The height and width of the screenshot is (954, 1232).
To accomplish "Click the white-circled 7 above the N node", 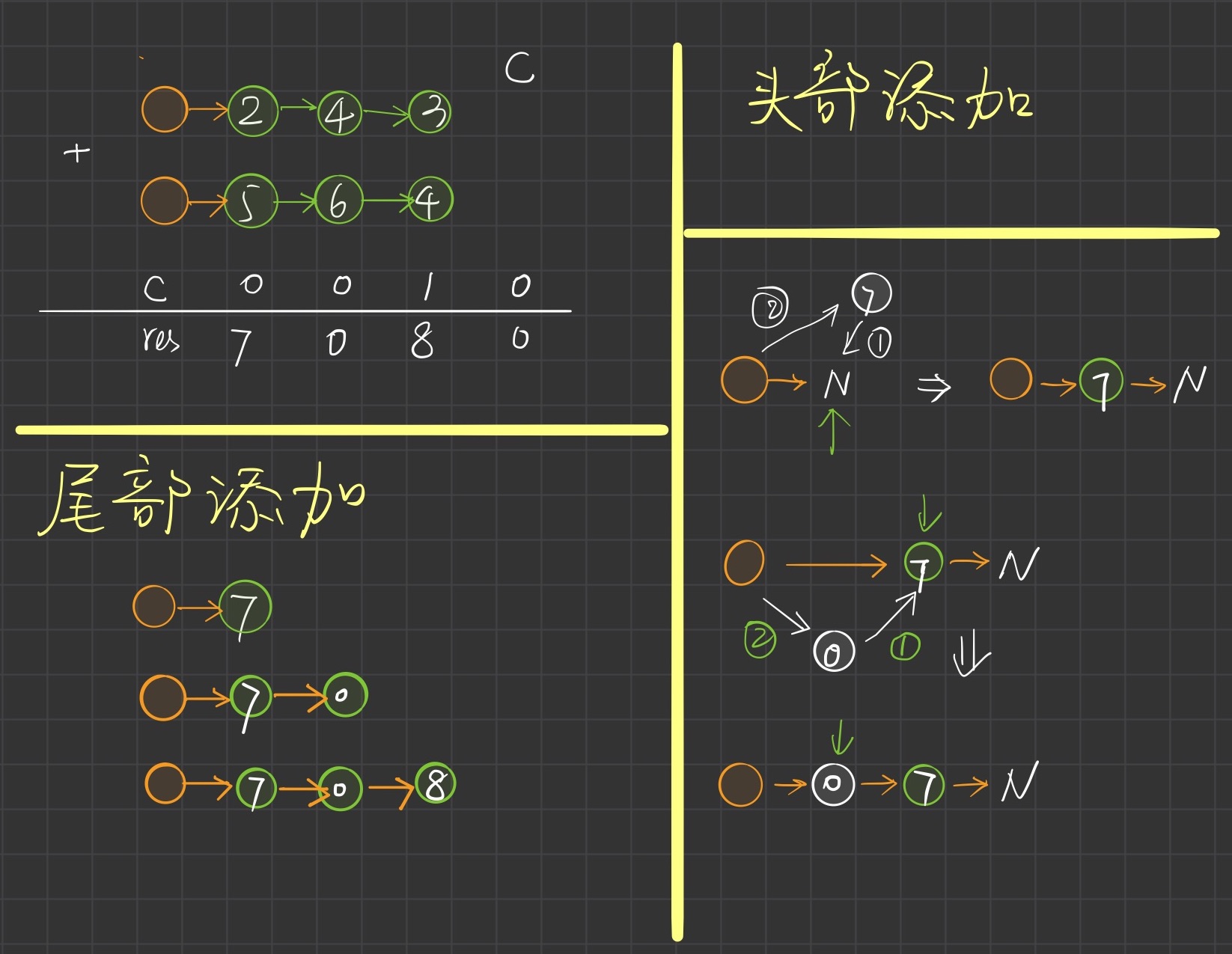I will pyautogui.click(x=871, y=293).
